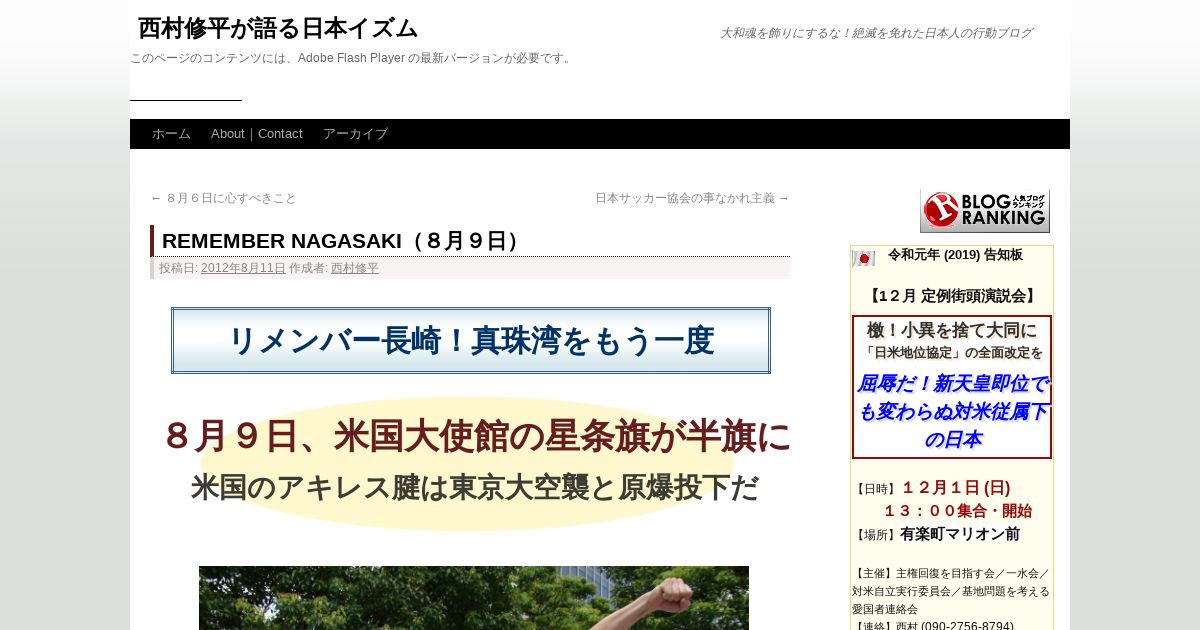Open About｜Contact menu item
Screen dimensions: 1200x630
tap(257, 134)
